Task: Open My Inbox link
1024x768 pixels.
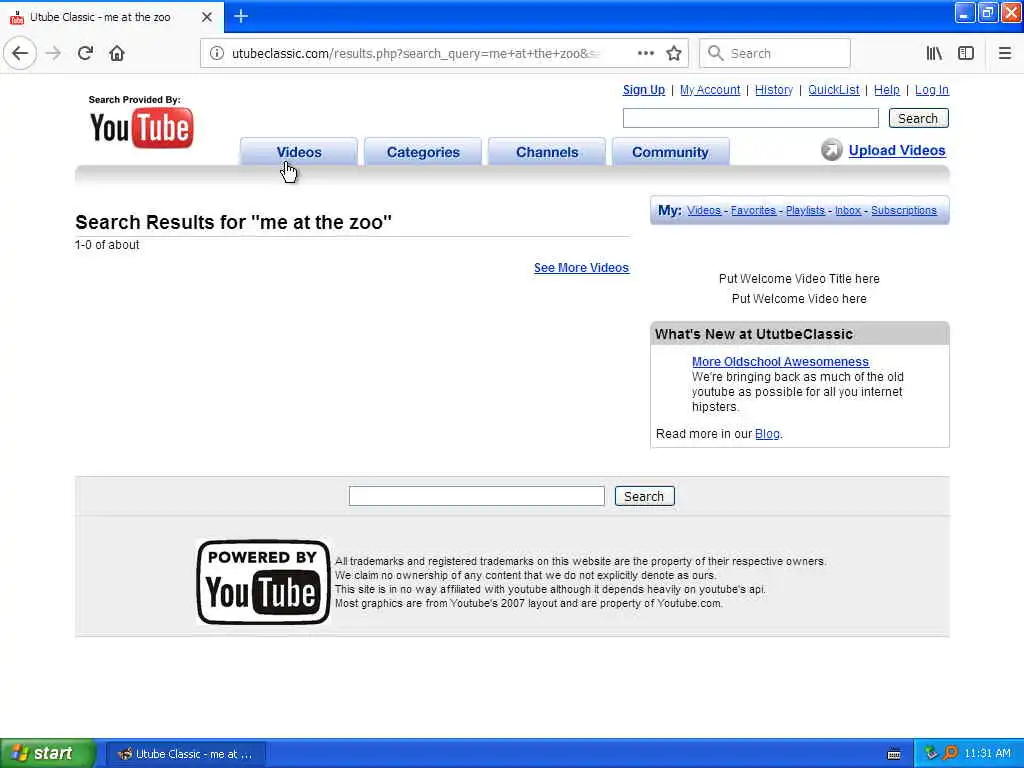Action: tap(848, 210)
